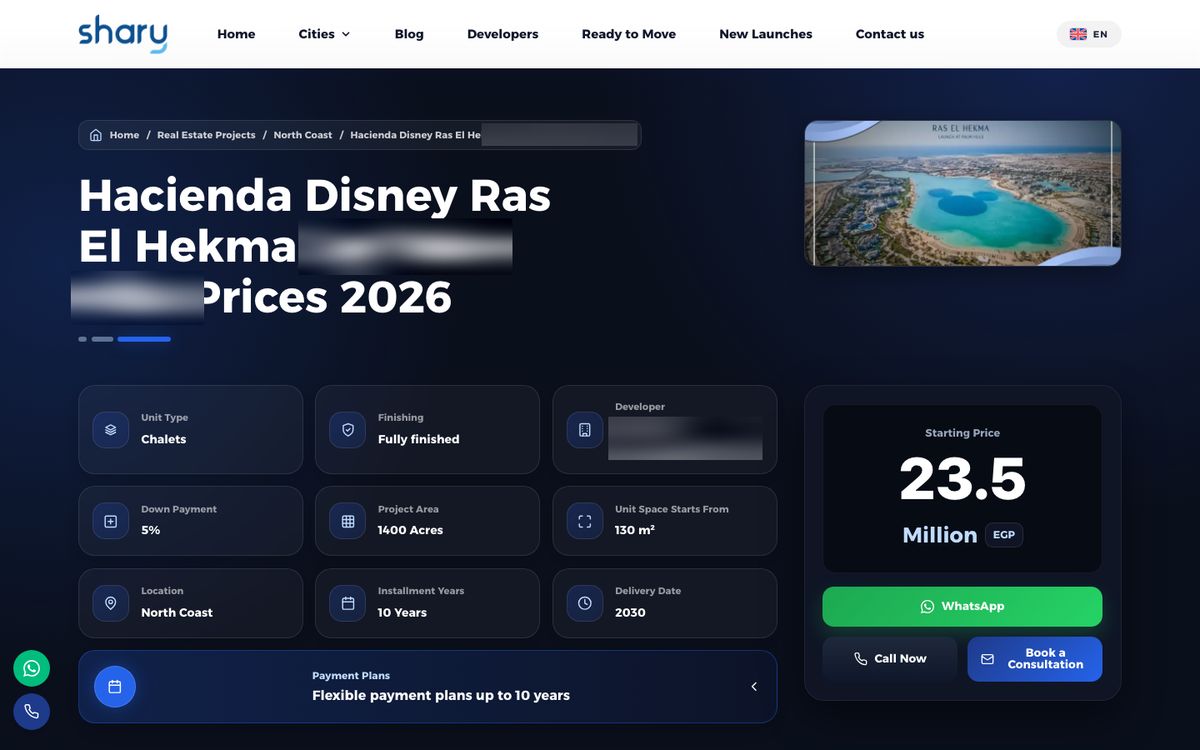Click the Unit Space expand-frame icon
The width and height of the screenshot is (1200, 750).
(585, 521)
